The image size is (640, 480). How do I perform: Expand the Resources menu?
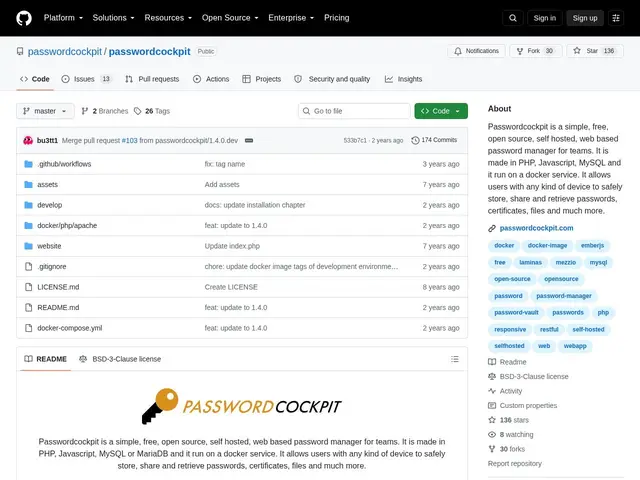click(168, 18)
